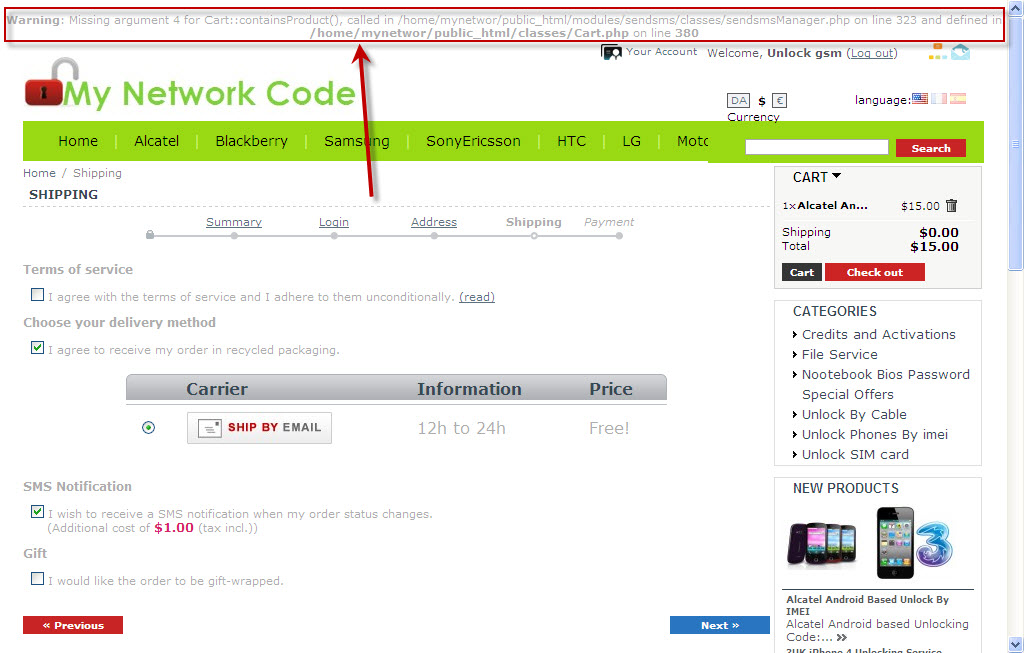Agree to the terms of service checkbox
1024x653 pixels.
pos(38,295)
